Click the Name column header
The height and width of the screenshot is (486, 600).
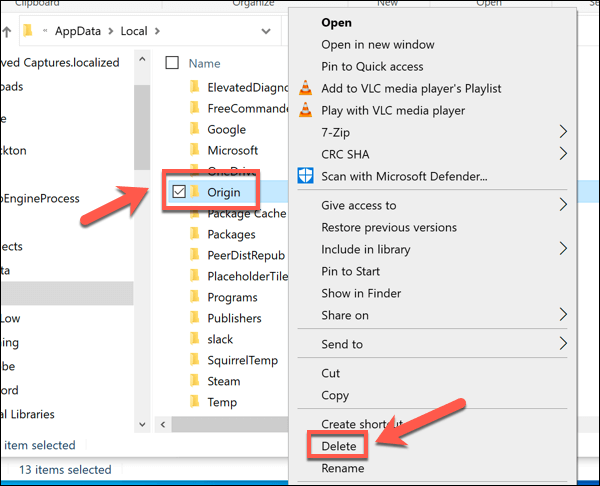204,63
